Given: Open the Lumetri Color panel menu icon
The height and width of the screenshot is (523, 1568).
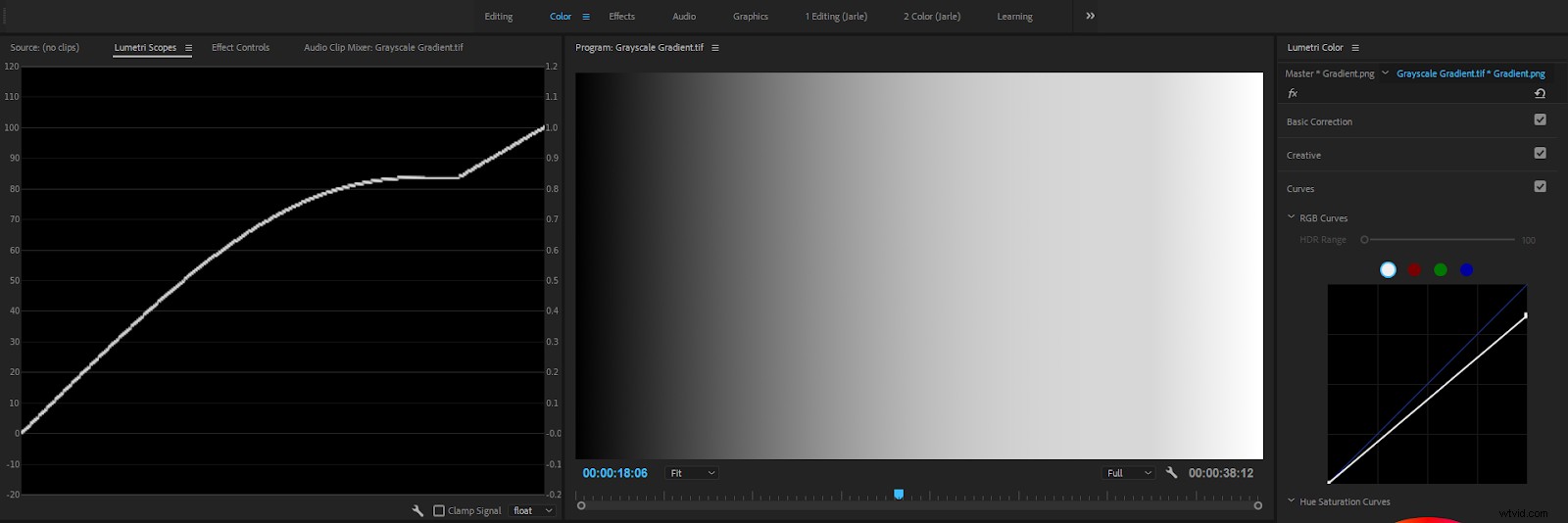Looking at the screenshot, I should point(1355,48).
